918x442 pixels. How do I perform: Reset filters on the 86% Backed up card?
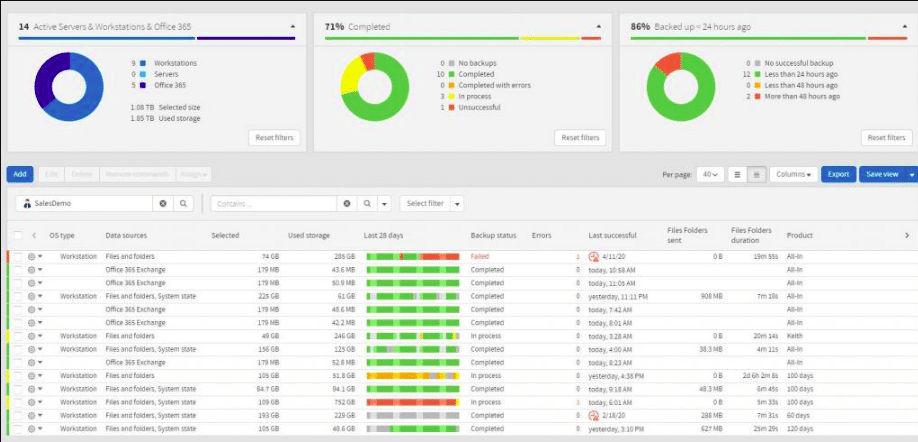tap(886, 138)
